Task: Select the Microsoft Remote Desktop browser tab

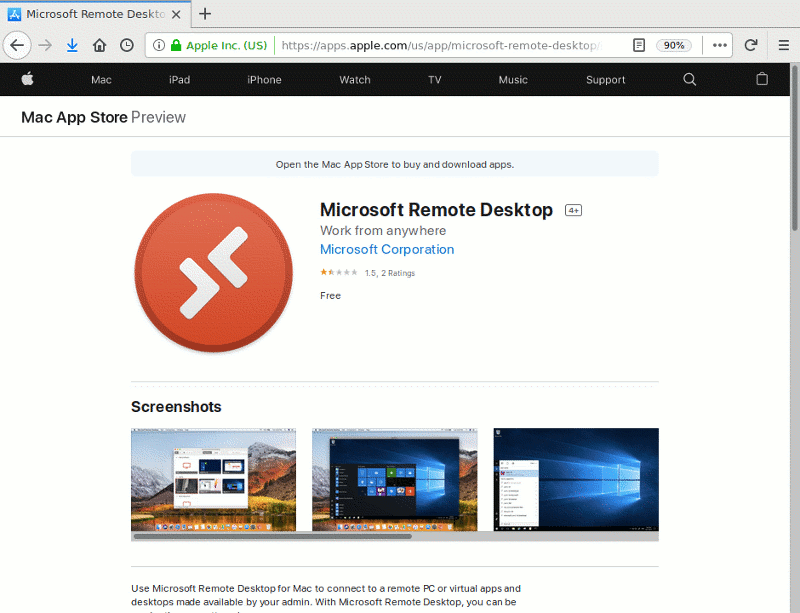Action: click(95, 14)
